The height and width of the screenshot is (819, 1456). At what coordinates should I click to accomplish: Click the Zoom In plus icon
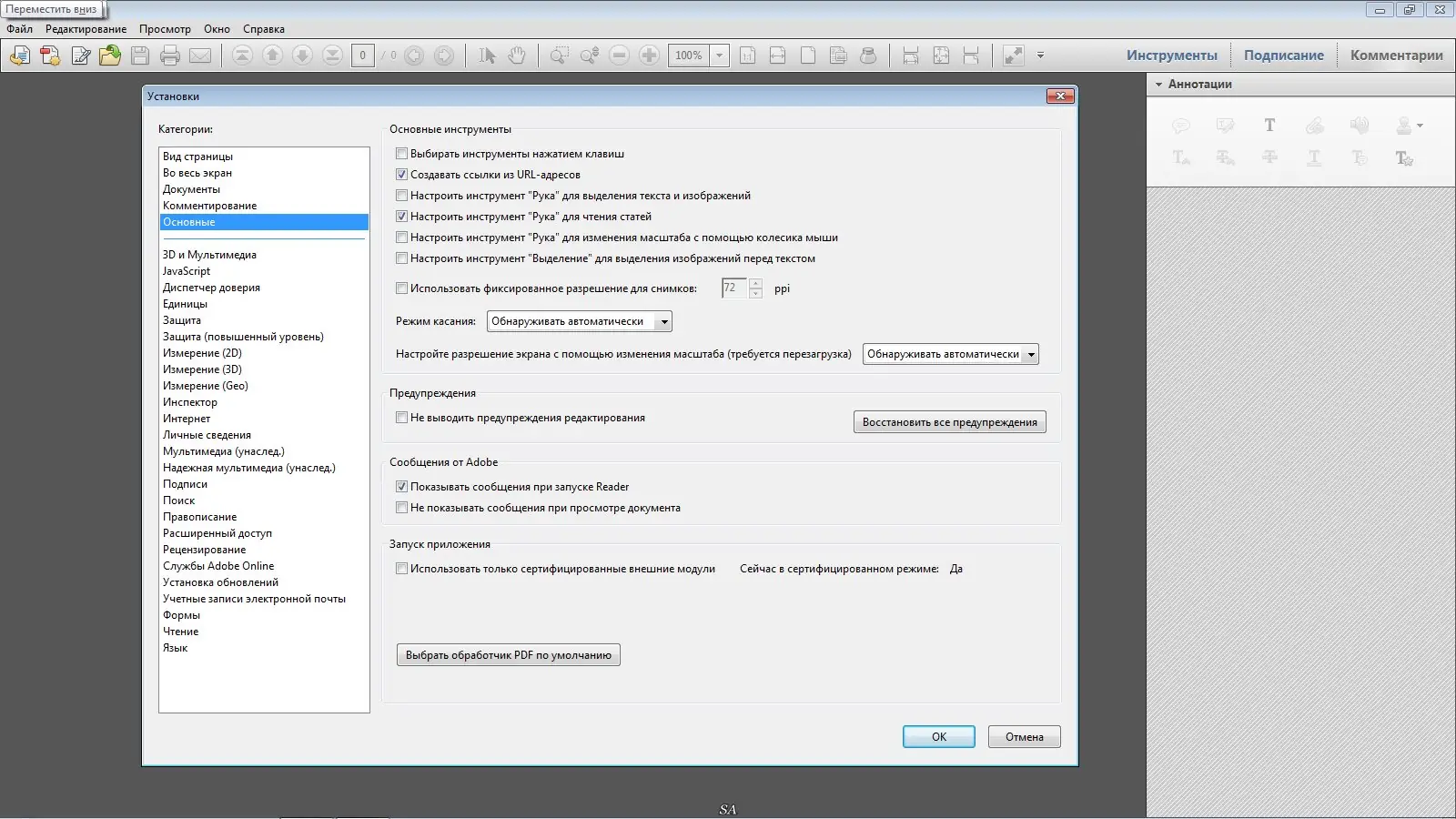650,56
